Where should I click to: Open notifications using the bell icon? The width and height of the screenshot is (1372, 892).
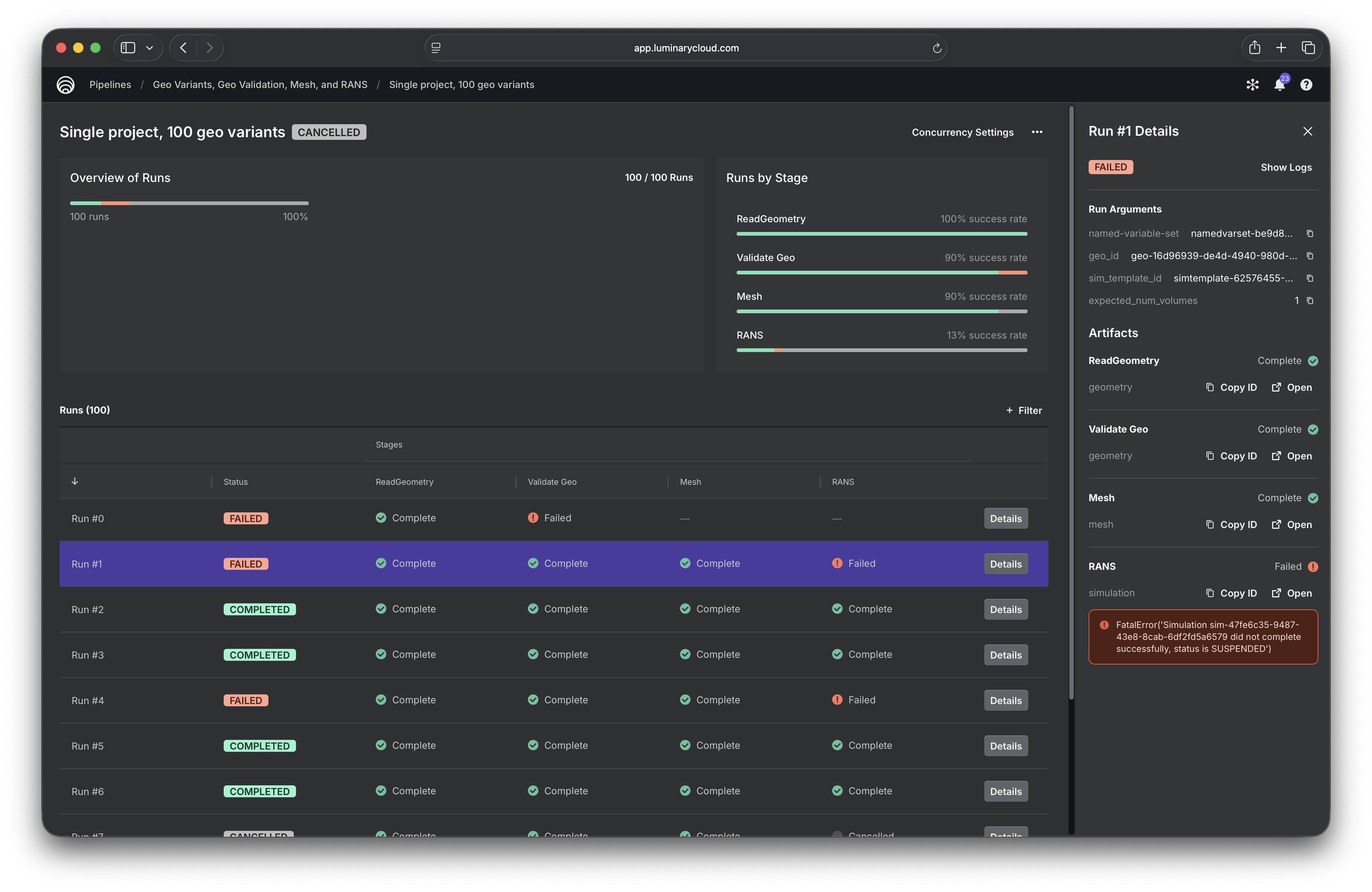1280,84
